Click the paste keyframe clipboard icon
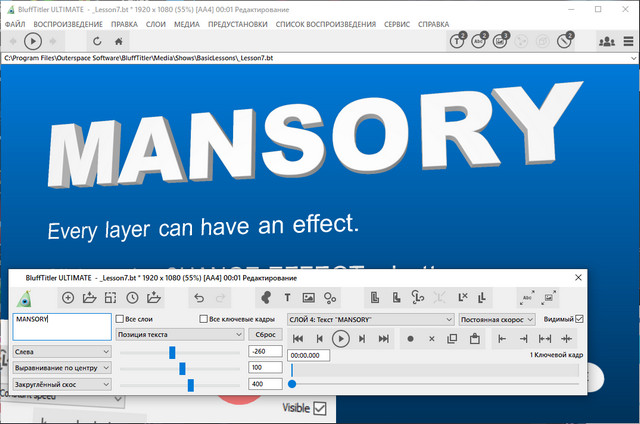 click(x=473, y=339)
